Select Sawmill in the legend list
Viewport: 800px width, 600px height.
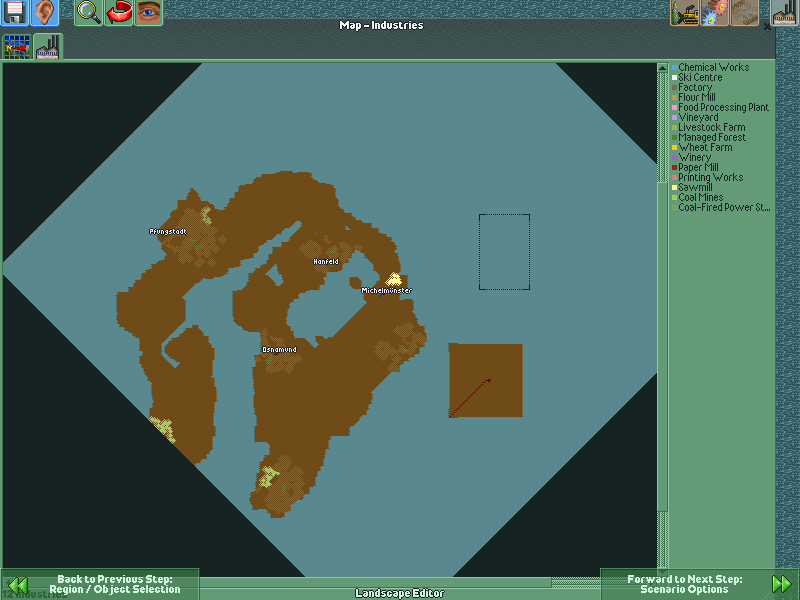coord(692,187)
